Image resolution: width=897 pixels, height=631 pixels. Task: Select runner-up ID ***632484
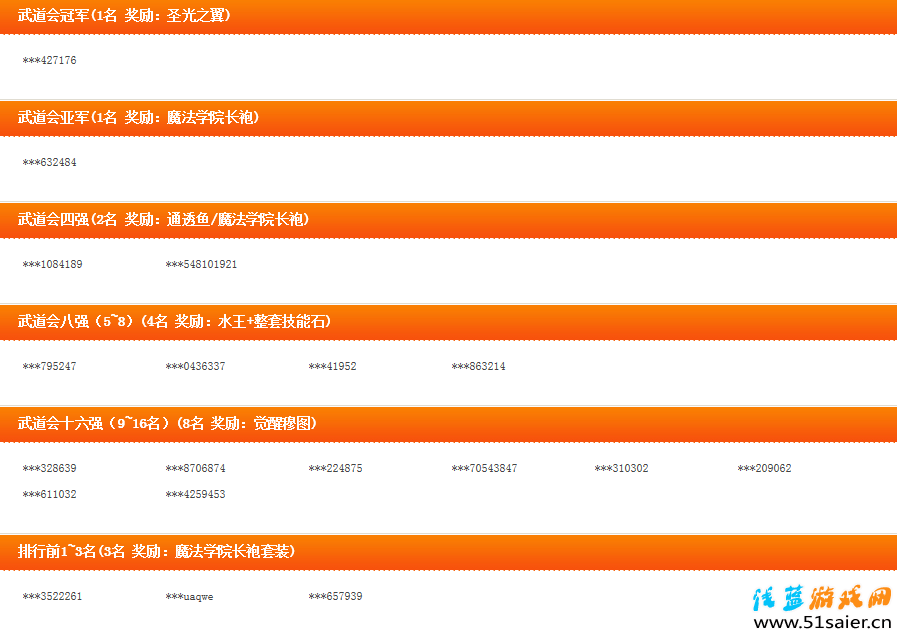click(x=49, y=163)
